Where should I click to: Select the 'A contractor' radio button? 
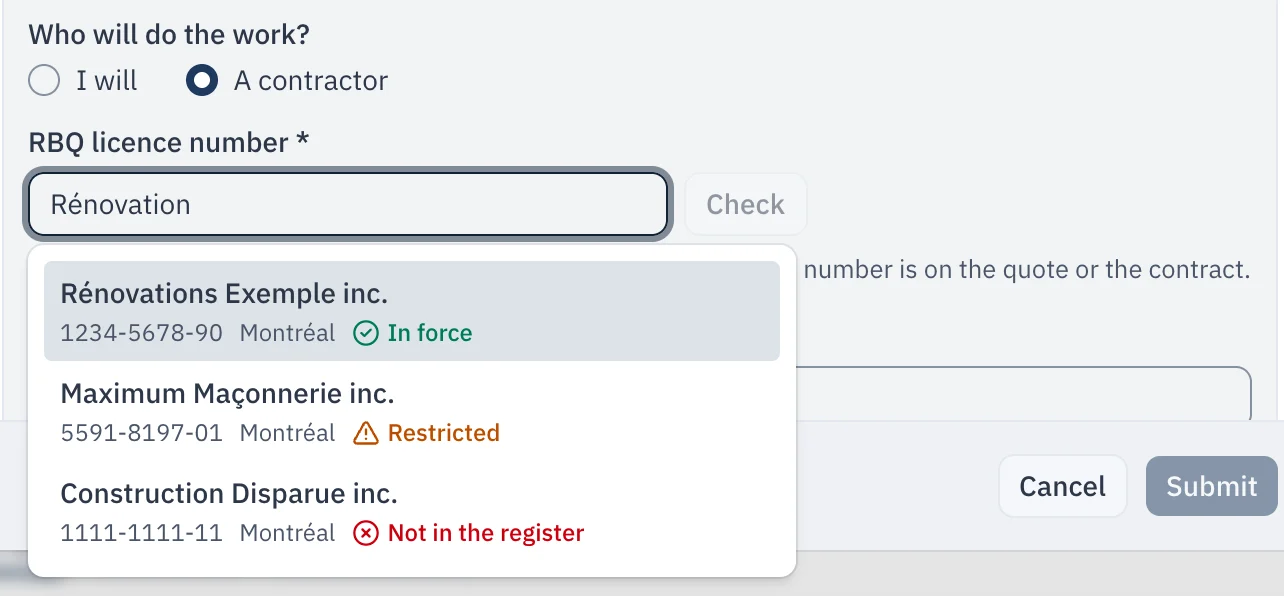pos(202,80)
